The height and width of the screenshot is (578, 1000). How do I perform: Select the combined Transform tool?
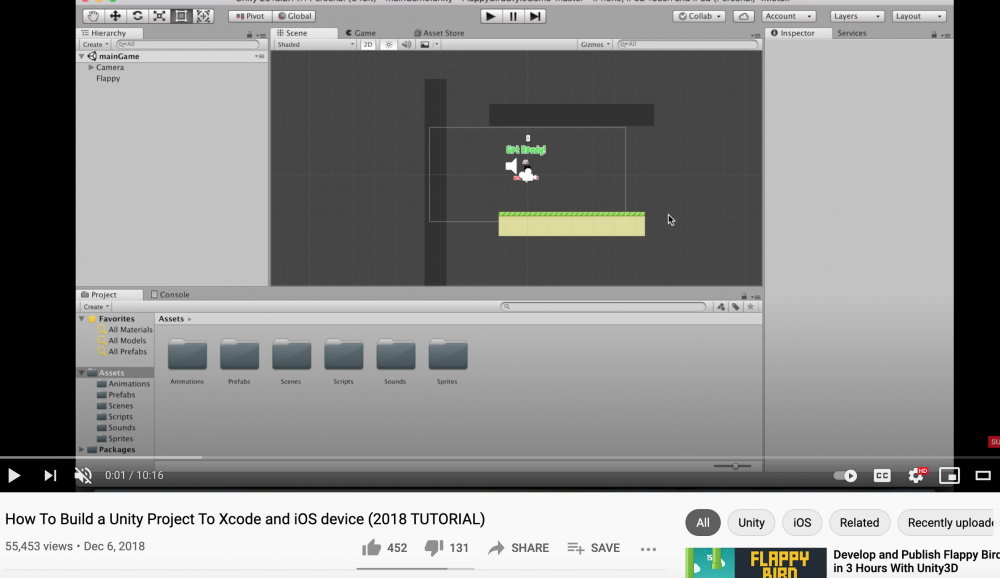point(203,16)
